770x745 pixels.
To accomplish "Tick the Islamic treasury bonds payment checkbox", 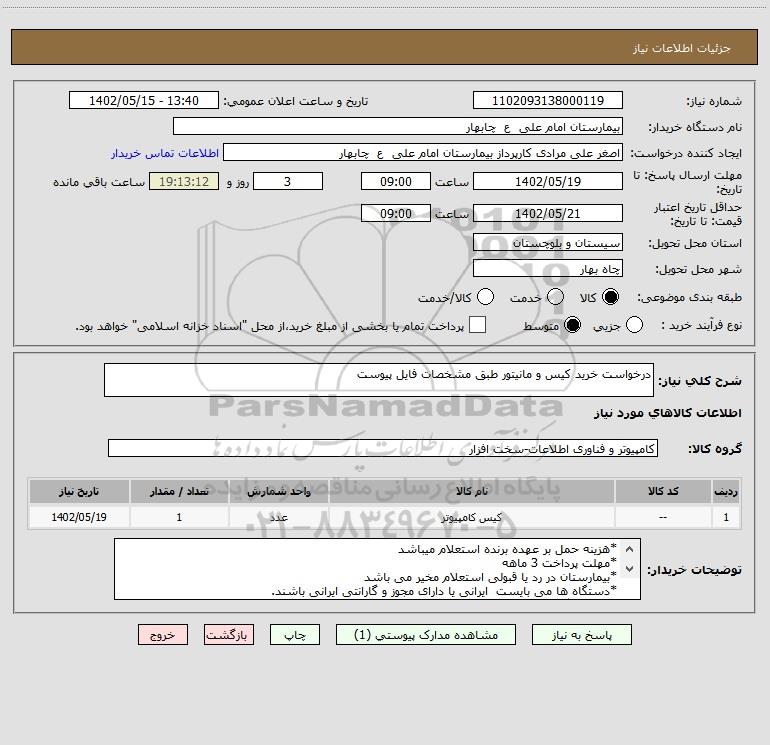I will 477,325.
